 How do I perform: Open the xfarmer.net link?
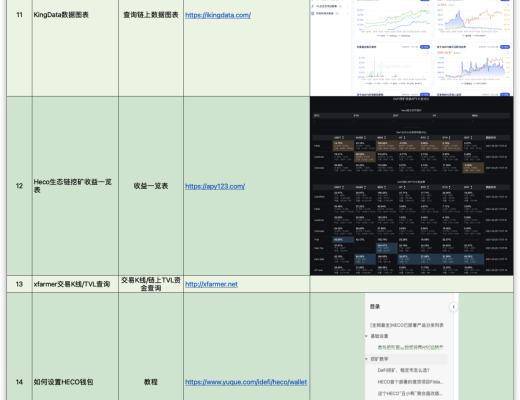[211, 284]
